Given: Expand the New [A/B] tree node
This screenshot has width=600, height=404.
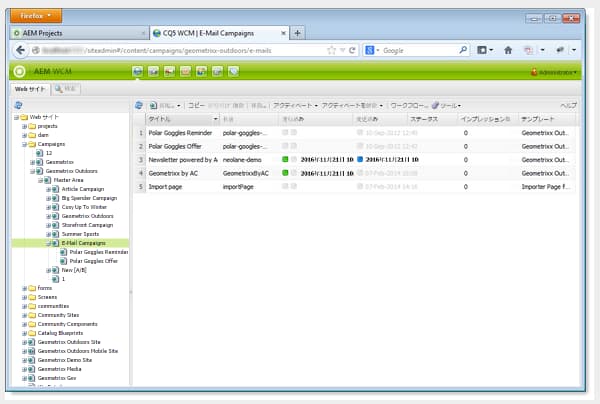Looking at the screenshot, I should [x=48, y=270].
